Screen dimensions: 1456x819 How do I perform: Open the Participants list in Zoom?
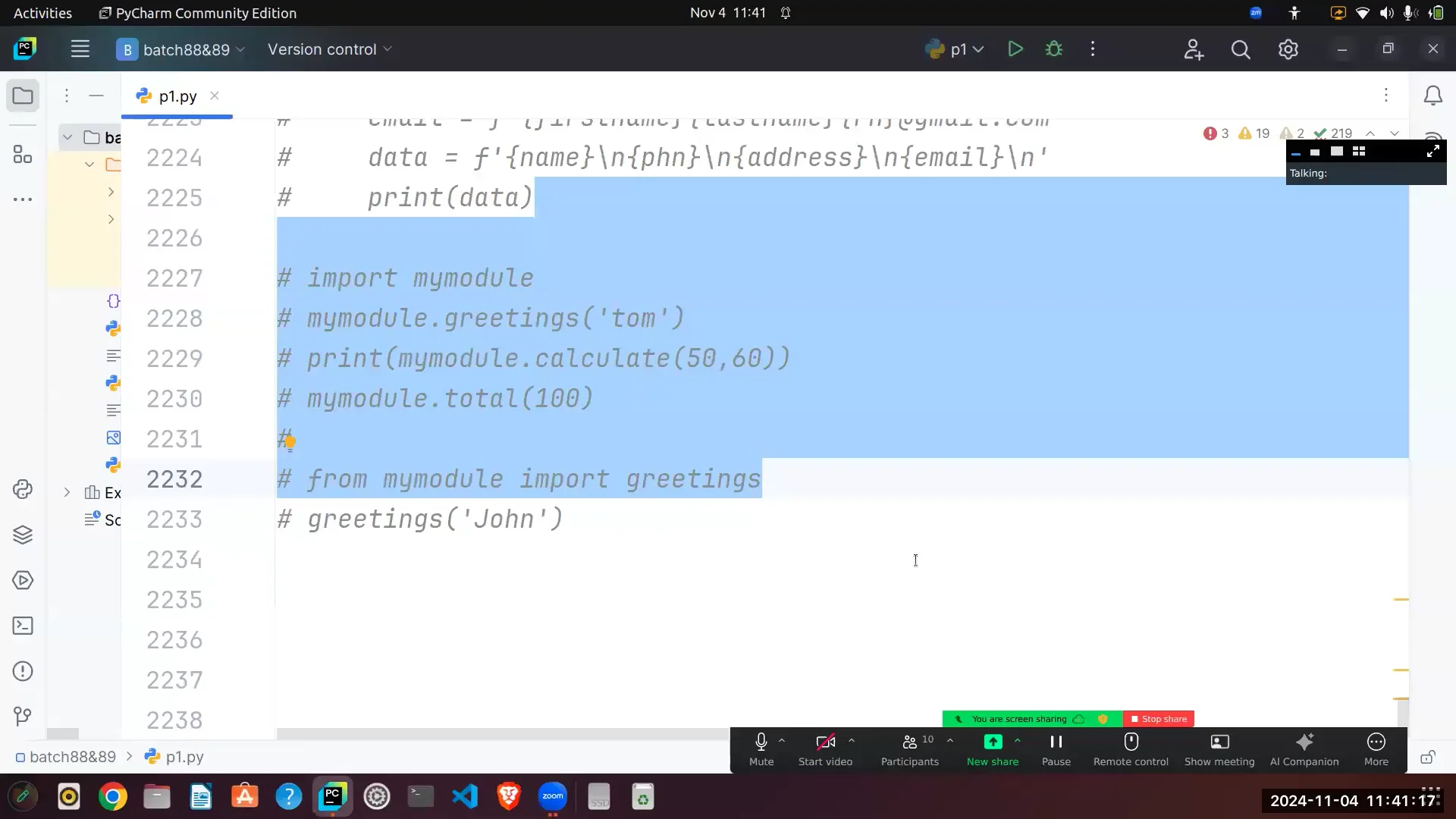908,749
